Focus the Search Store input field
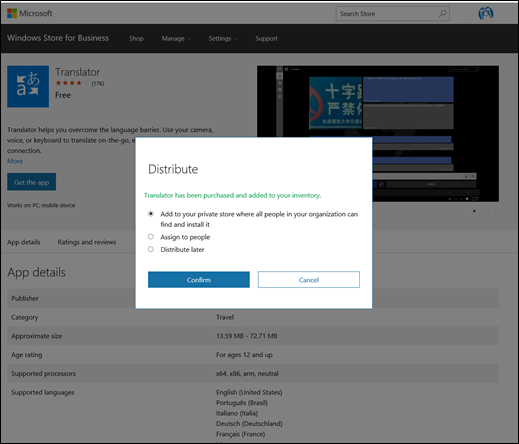The height and width of the screenshot is (444, 519). tap(387, 14)
